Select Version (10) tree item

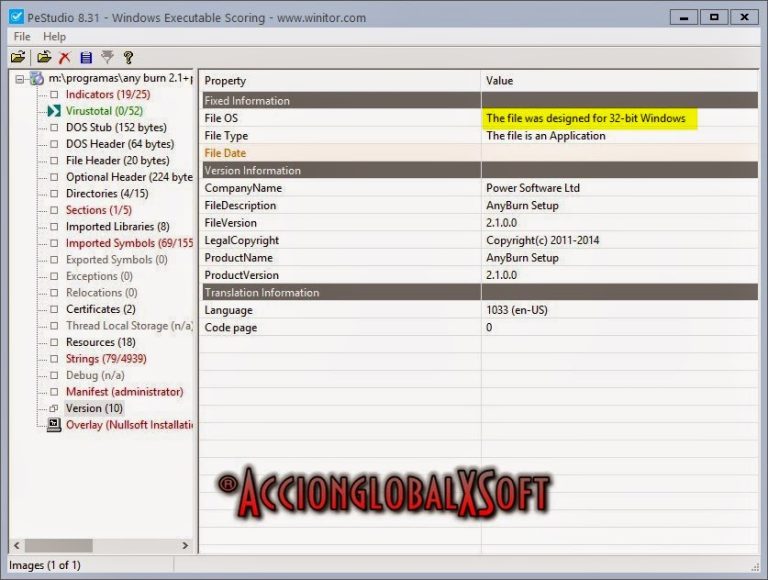[x=94, y=409]
